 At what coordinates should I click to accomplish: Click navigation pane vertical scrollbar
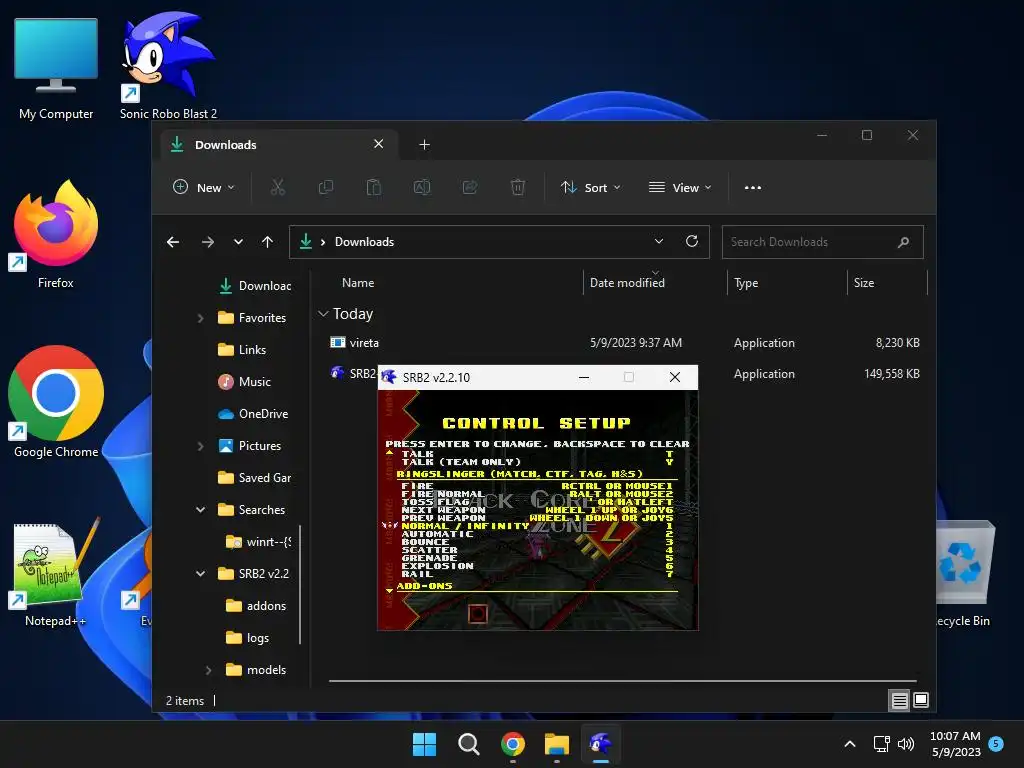click(300, 584)
